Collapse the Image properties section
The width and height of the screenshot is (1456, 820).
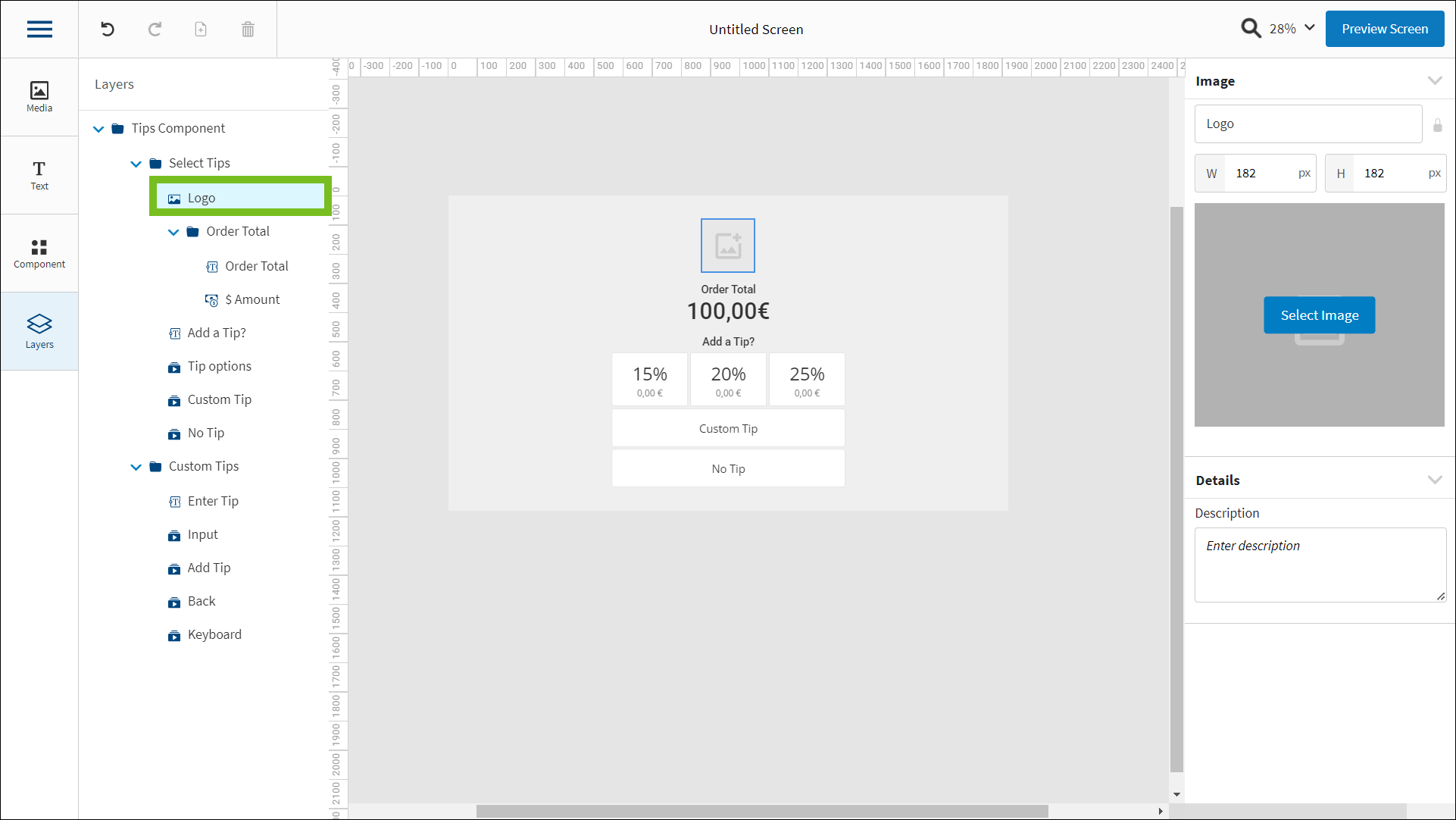1434,80
